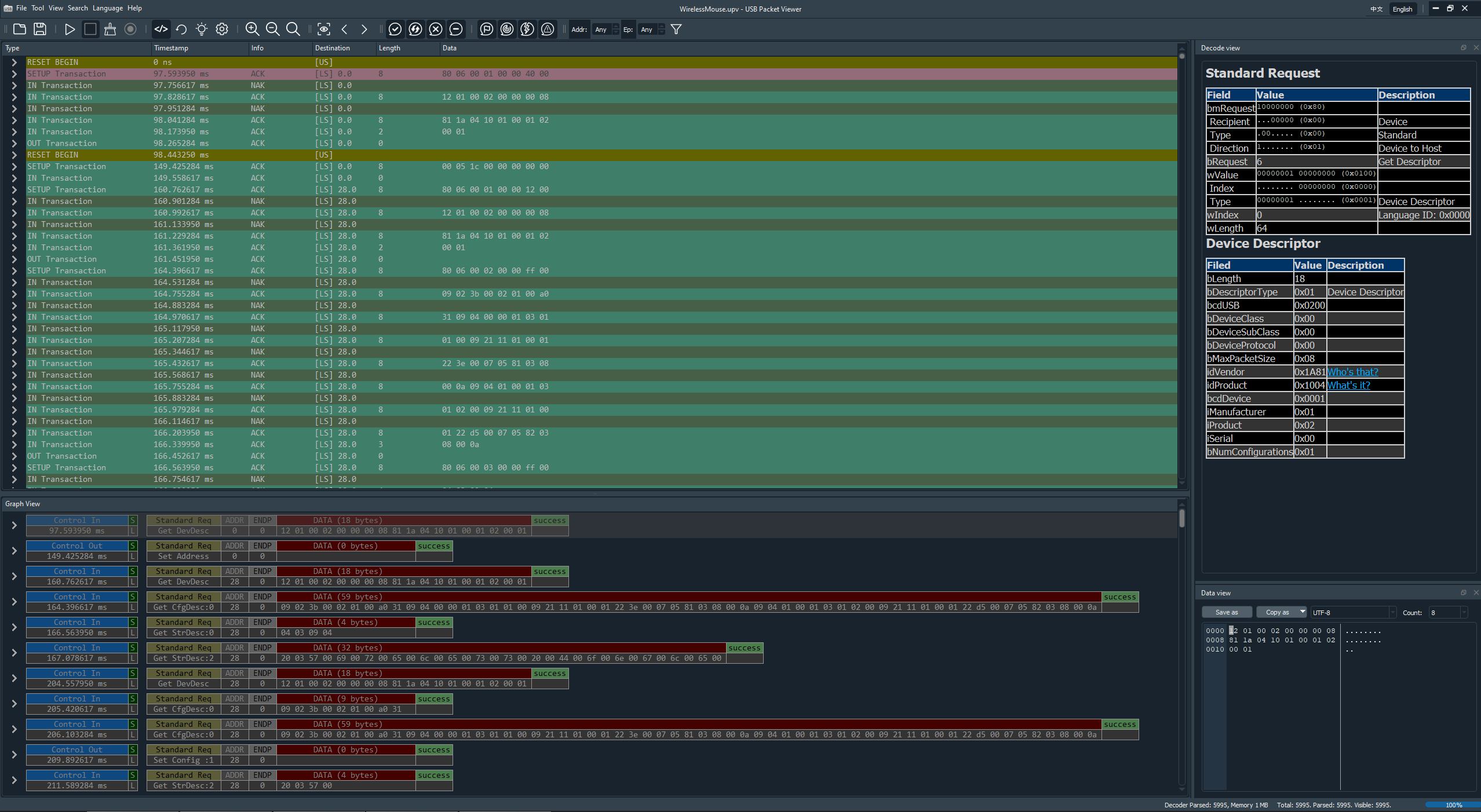Image resolution: width=1481 pixels, height=812 pixels.
Task: Start capture with the play icon
Action: pyautogui.click(x=70, y=29)
